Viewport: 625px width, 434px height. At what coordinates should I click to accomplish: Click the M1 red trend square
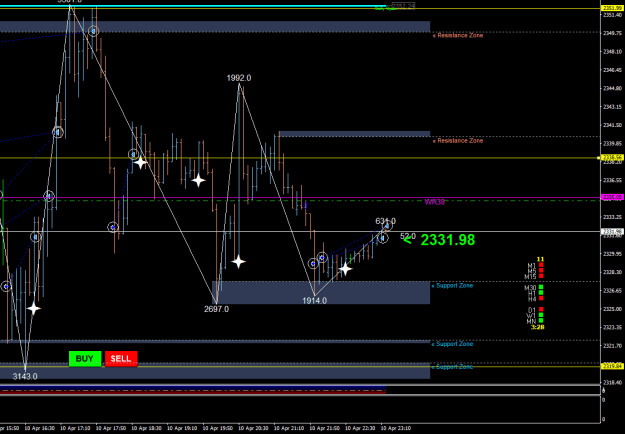pyautogui.click(x=541, y=265)
